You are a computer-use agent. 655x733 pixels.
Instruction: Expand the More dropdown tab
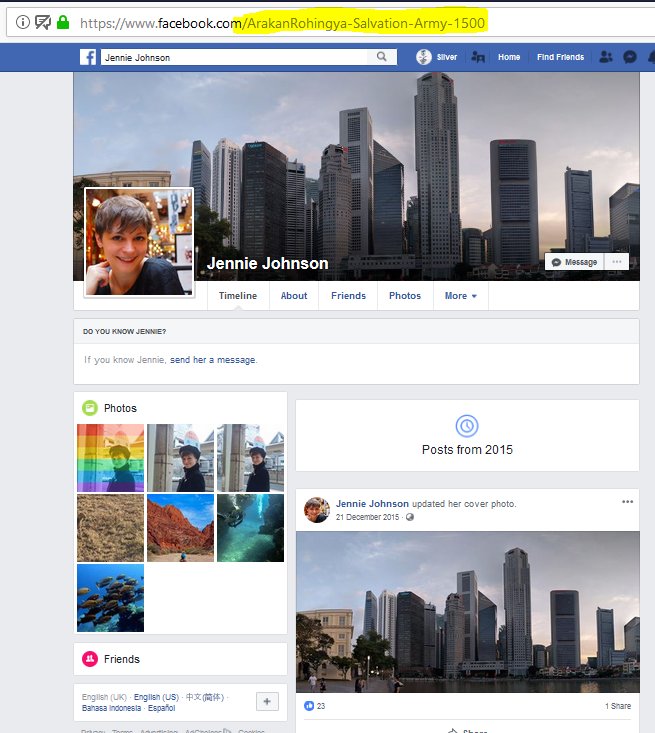461,296
